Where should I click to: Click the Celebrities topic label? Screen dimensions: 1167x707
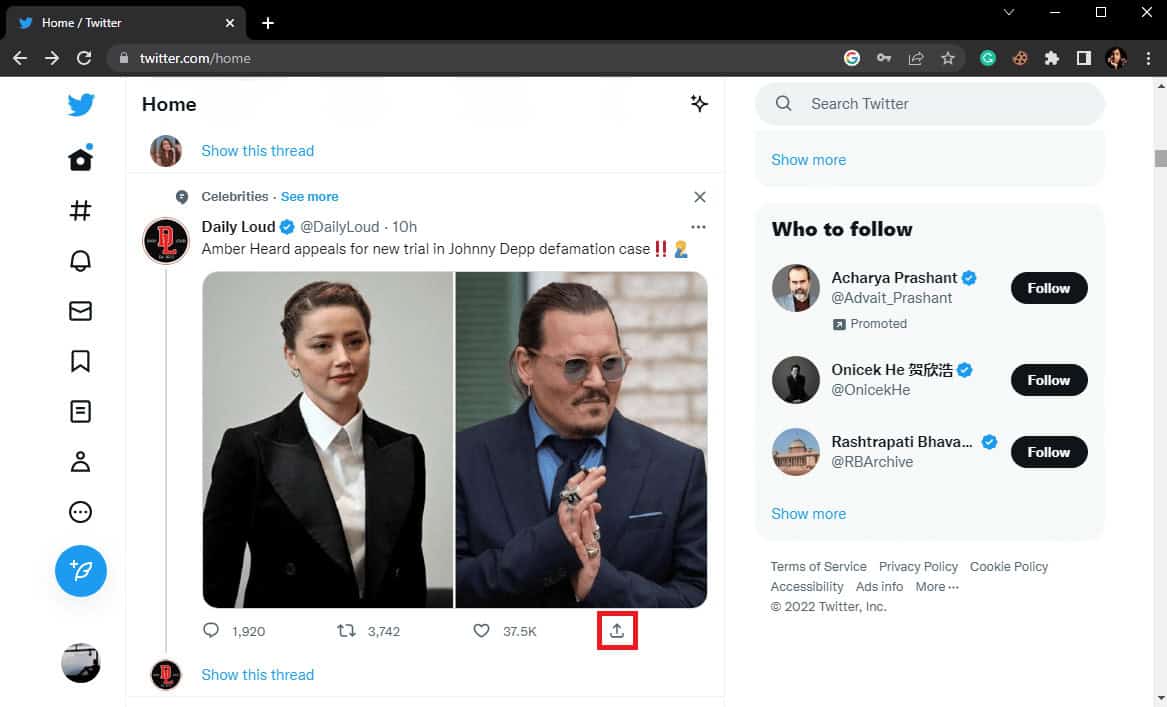[234, 196]
